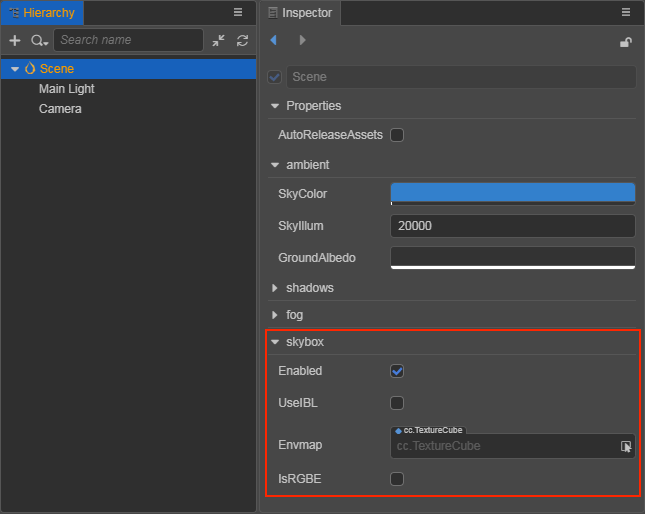
Task: Collapse all nodes in the Hierarchy
Action: point(218,40)
